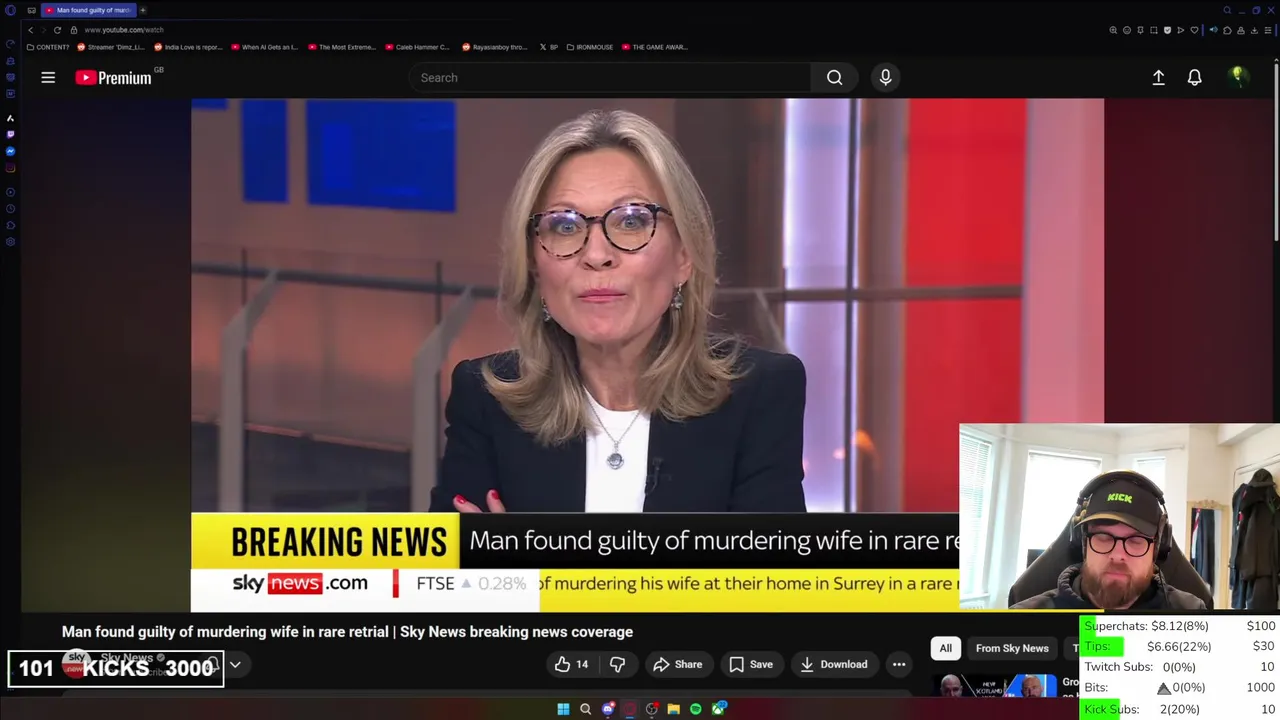The width and height of the screenshot is (1280, 720).
Task: Click the YouTube search box
Action: pos(610,77)
